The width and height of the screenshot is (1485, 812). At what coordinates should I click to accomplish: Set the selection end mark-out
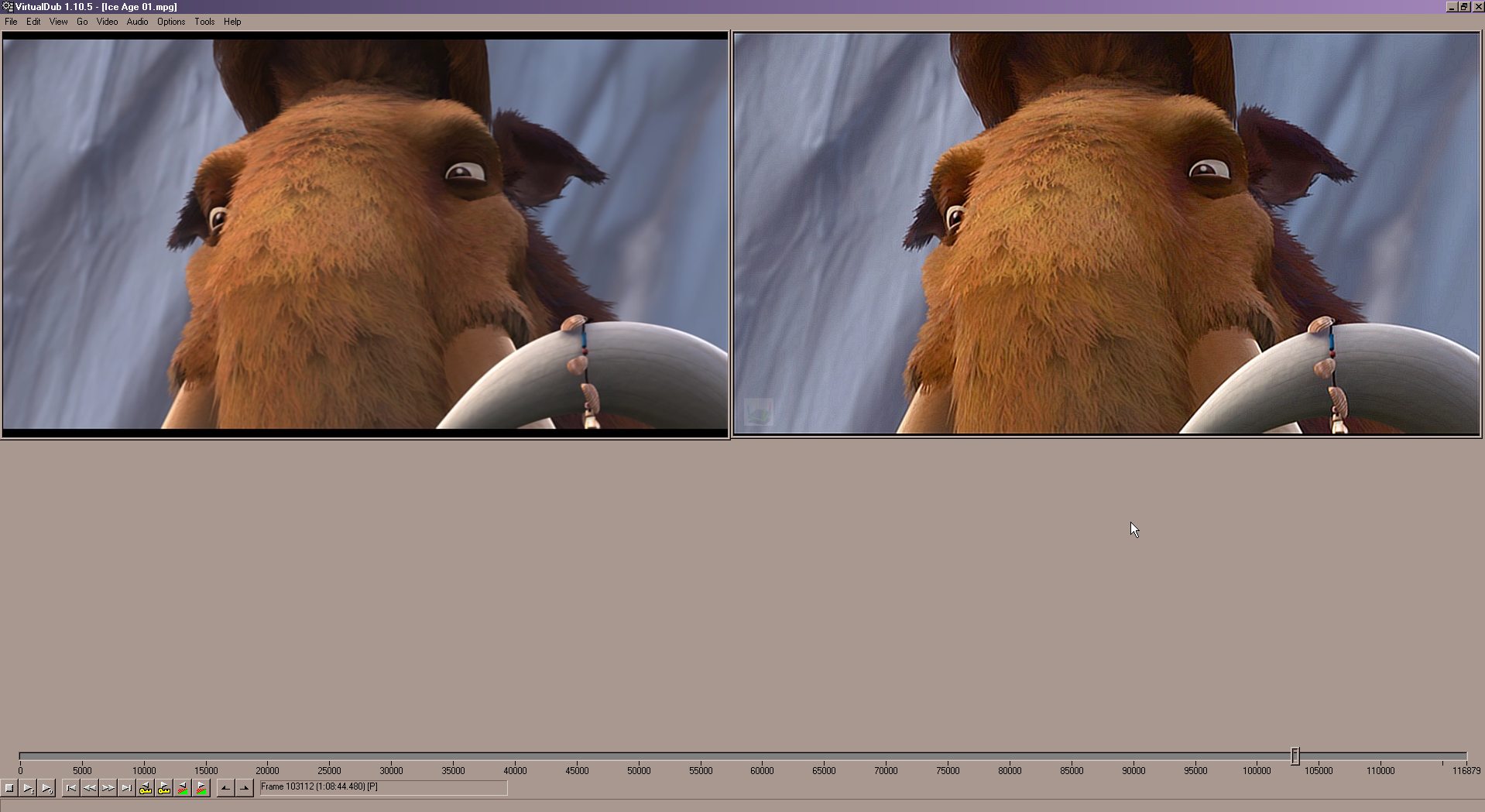[x=244, y=788]
